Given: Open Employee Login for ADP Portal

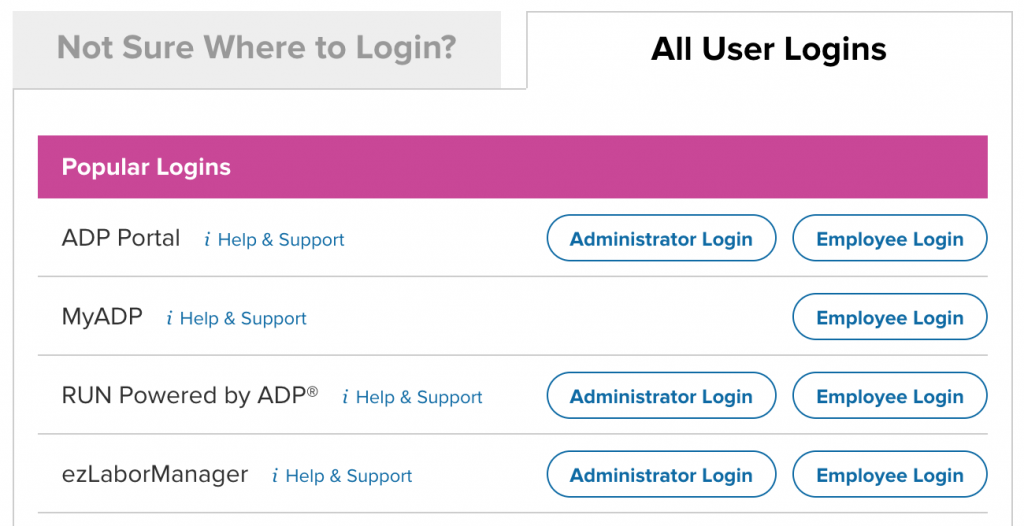Looking at the screenshot, I should pos(889,238).
